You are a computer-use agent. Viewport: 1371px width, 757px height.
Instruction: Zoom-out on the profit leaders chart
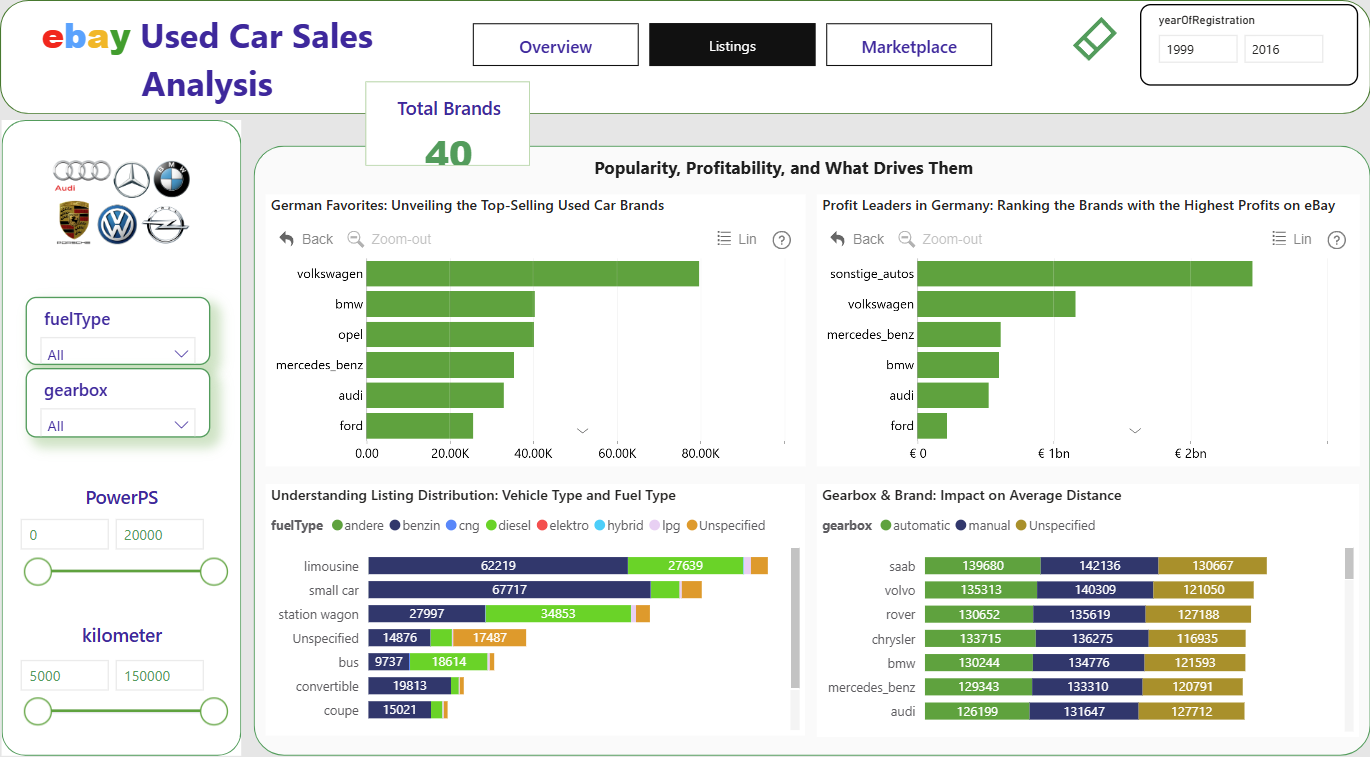(940, 239)
